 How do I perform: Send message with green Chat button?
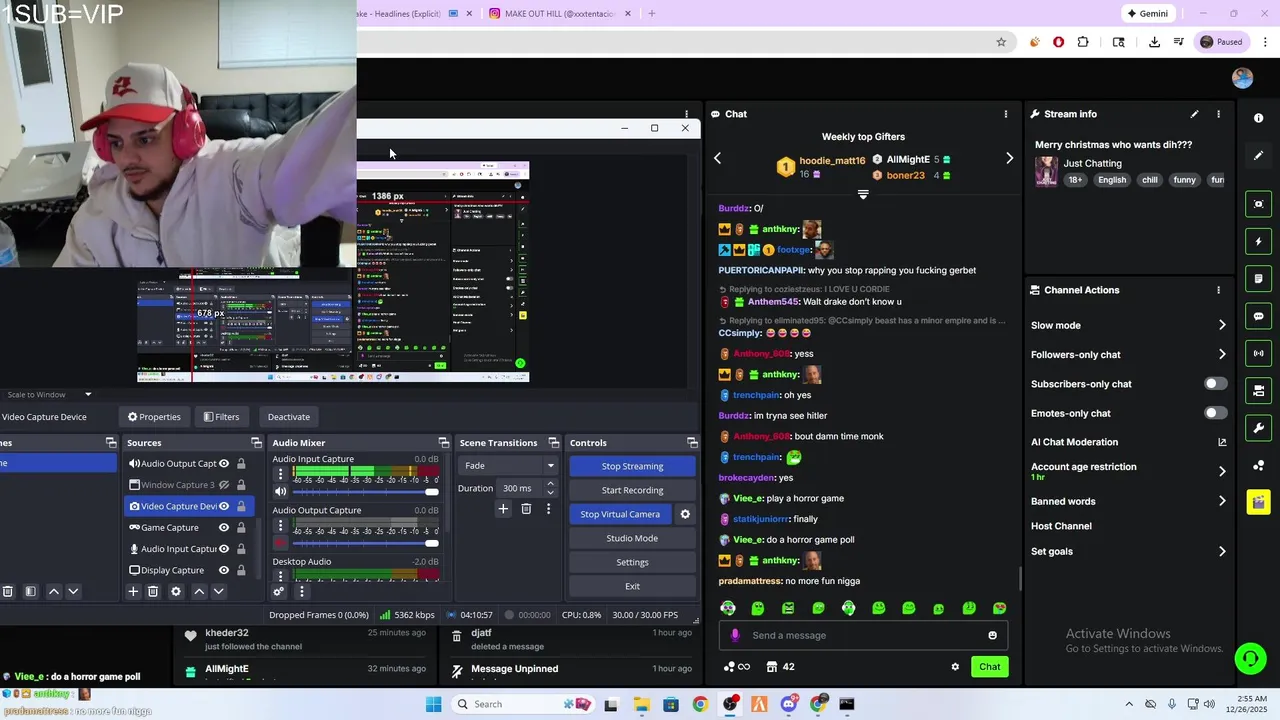989,667
